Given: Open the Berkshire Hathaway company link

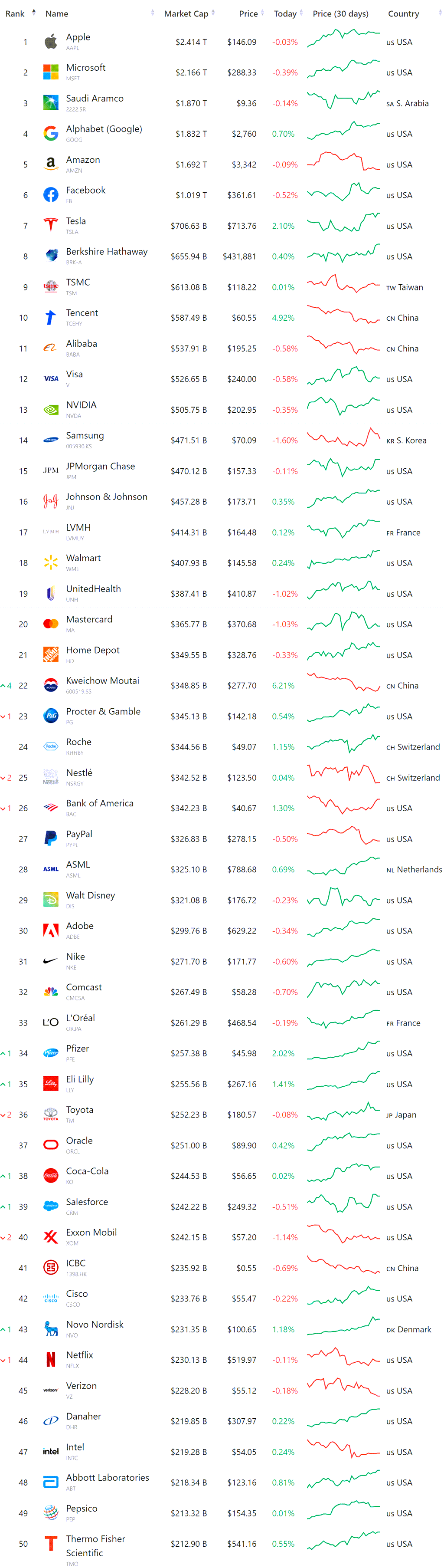Looking at the screenshot, I should 107,251.
